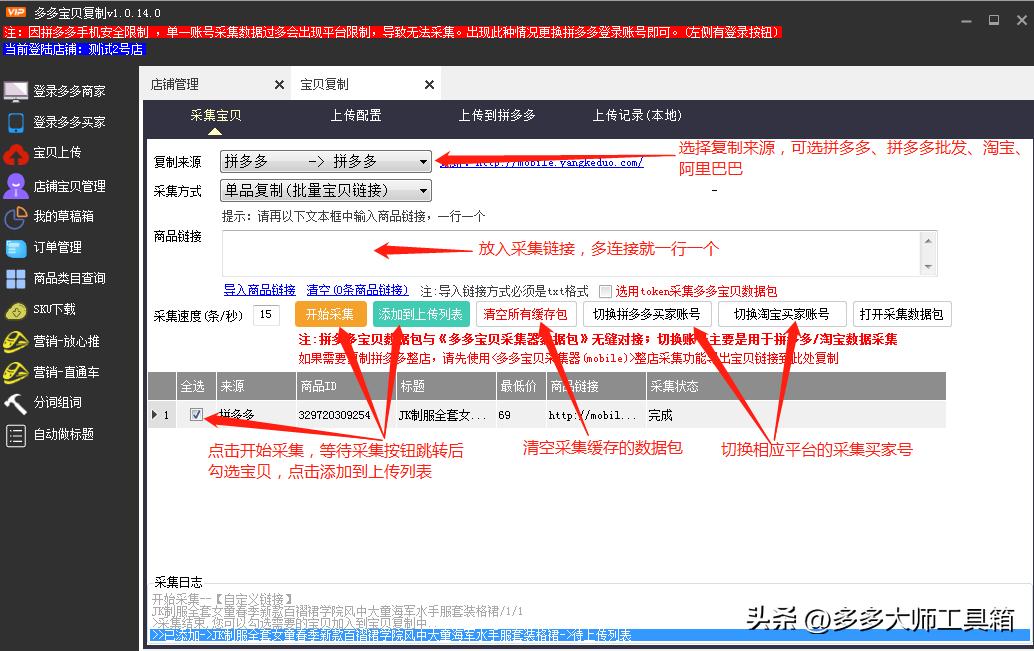
Task: Click the 导入商品链接 link
Action: (x=261, y=290)
